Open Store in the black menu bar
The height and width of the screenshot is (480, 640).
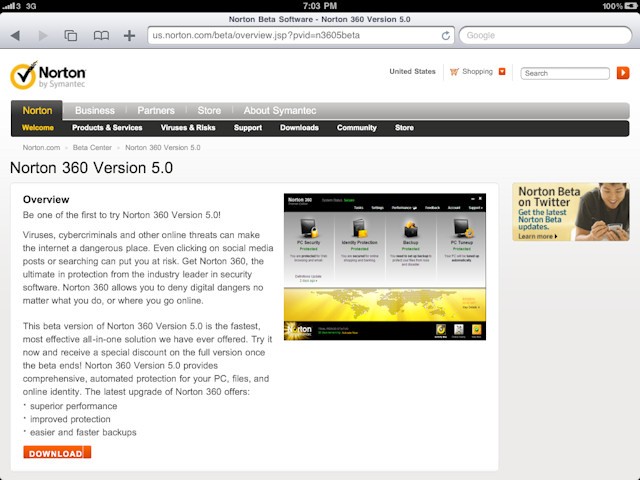[x=404, y=128]
